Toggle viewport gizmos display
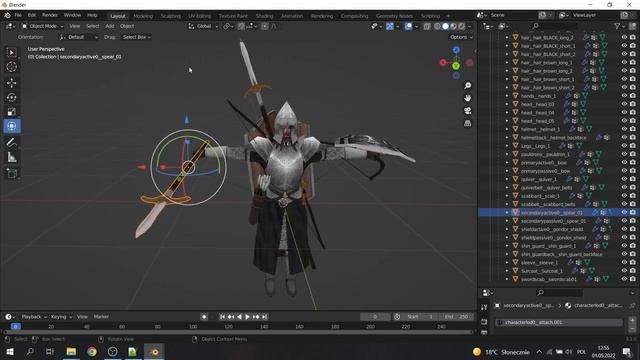The height and width of the screenshot is (360, 640). (x=390, y=26)
